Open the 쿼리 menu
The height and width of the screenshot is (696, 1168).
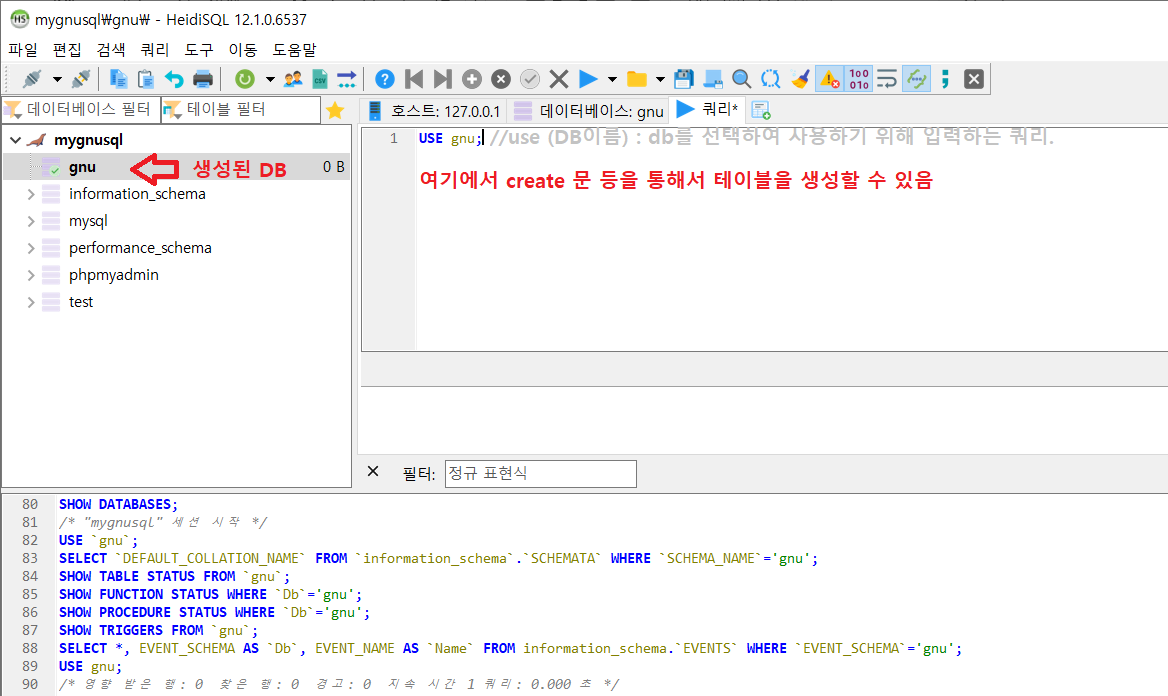pyautogui.click(x=155, y=50)
